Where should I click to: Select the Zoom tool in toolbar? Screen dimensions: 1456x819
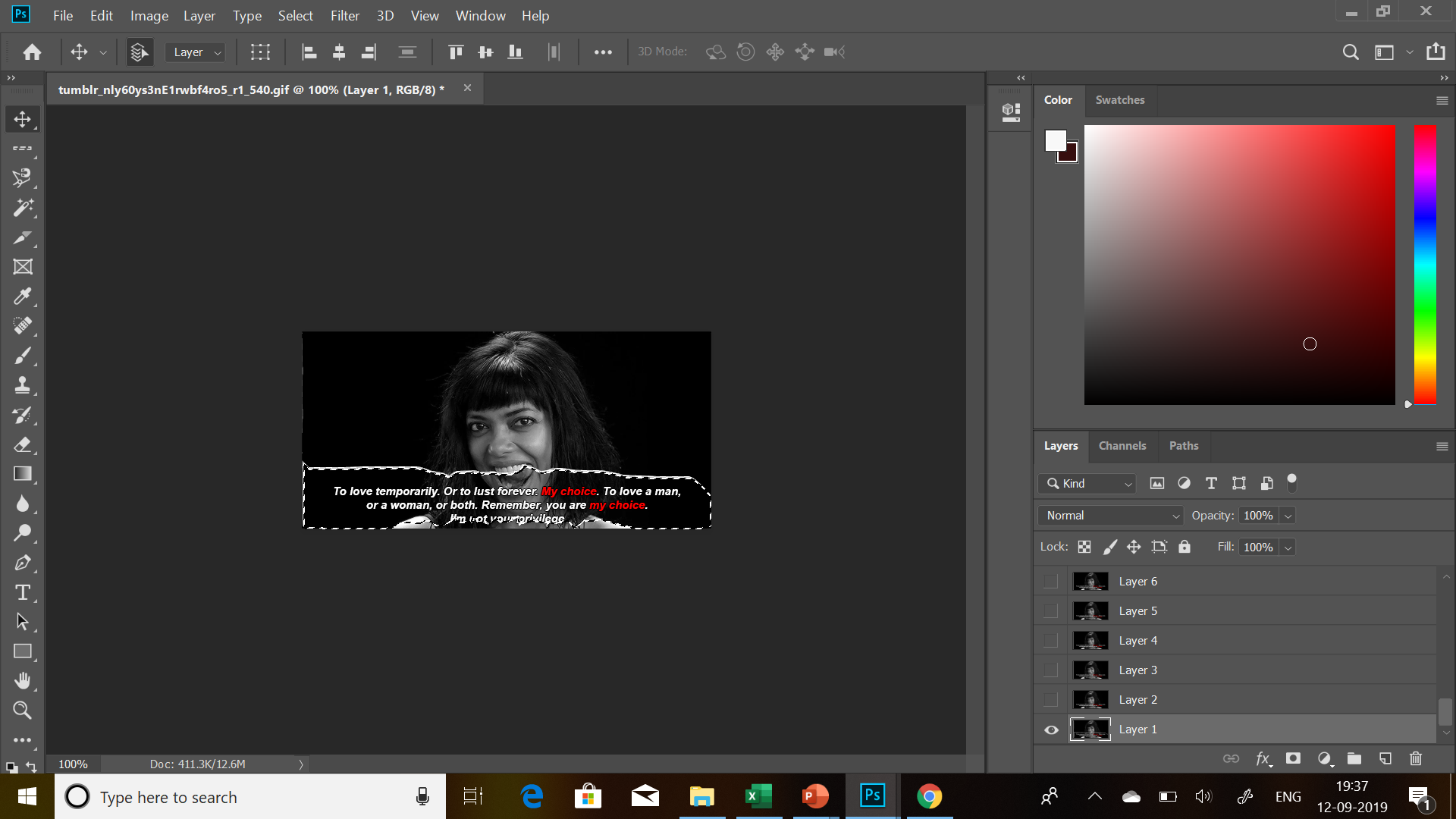tap(23, 711)
